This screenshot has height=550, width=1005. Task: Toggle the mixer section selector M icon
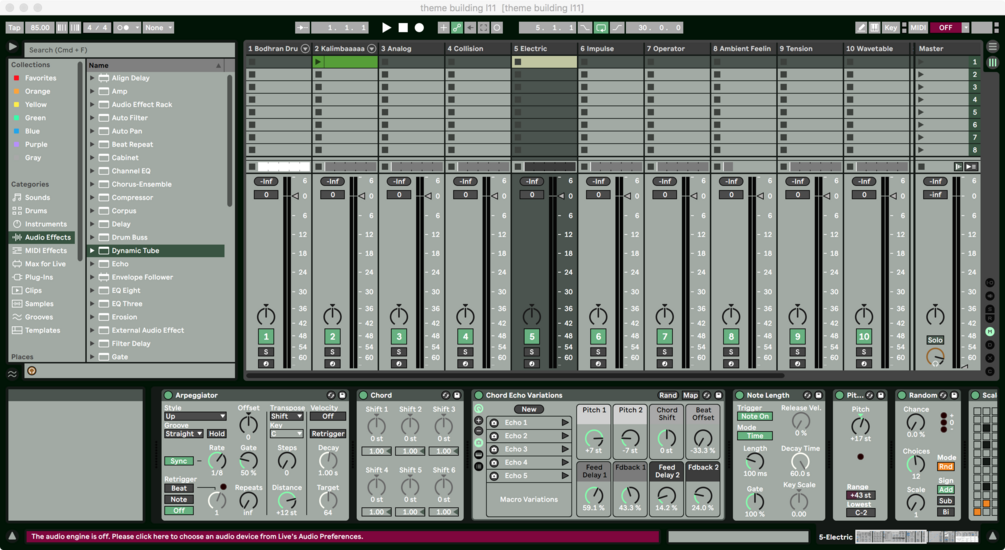coord(990,331)
